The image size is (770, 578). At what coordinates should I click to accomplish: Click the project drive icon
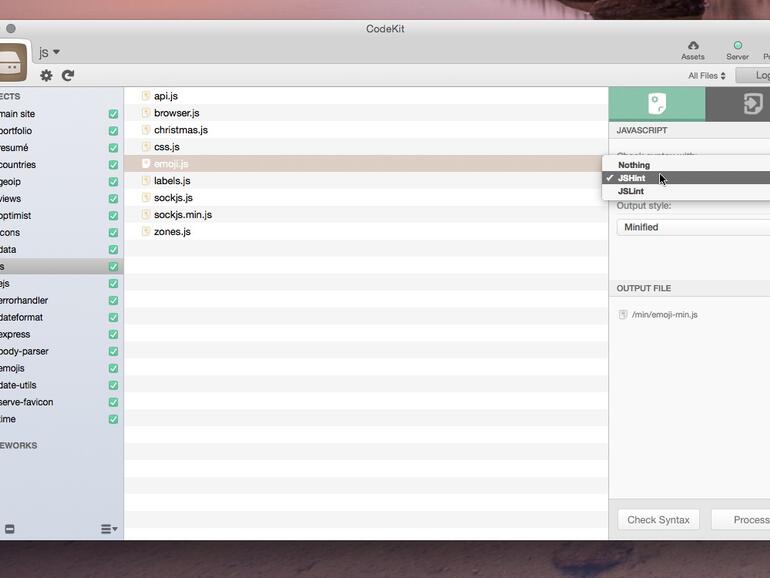click(13, 62)
